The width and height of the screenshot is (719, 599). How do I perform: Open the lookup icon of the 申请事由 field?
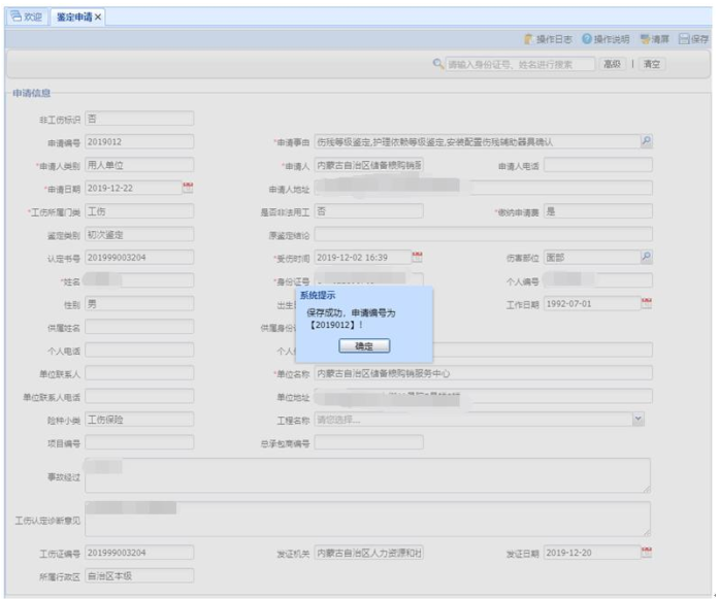pyautogui.click(x=646, y=141)
